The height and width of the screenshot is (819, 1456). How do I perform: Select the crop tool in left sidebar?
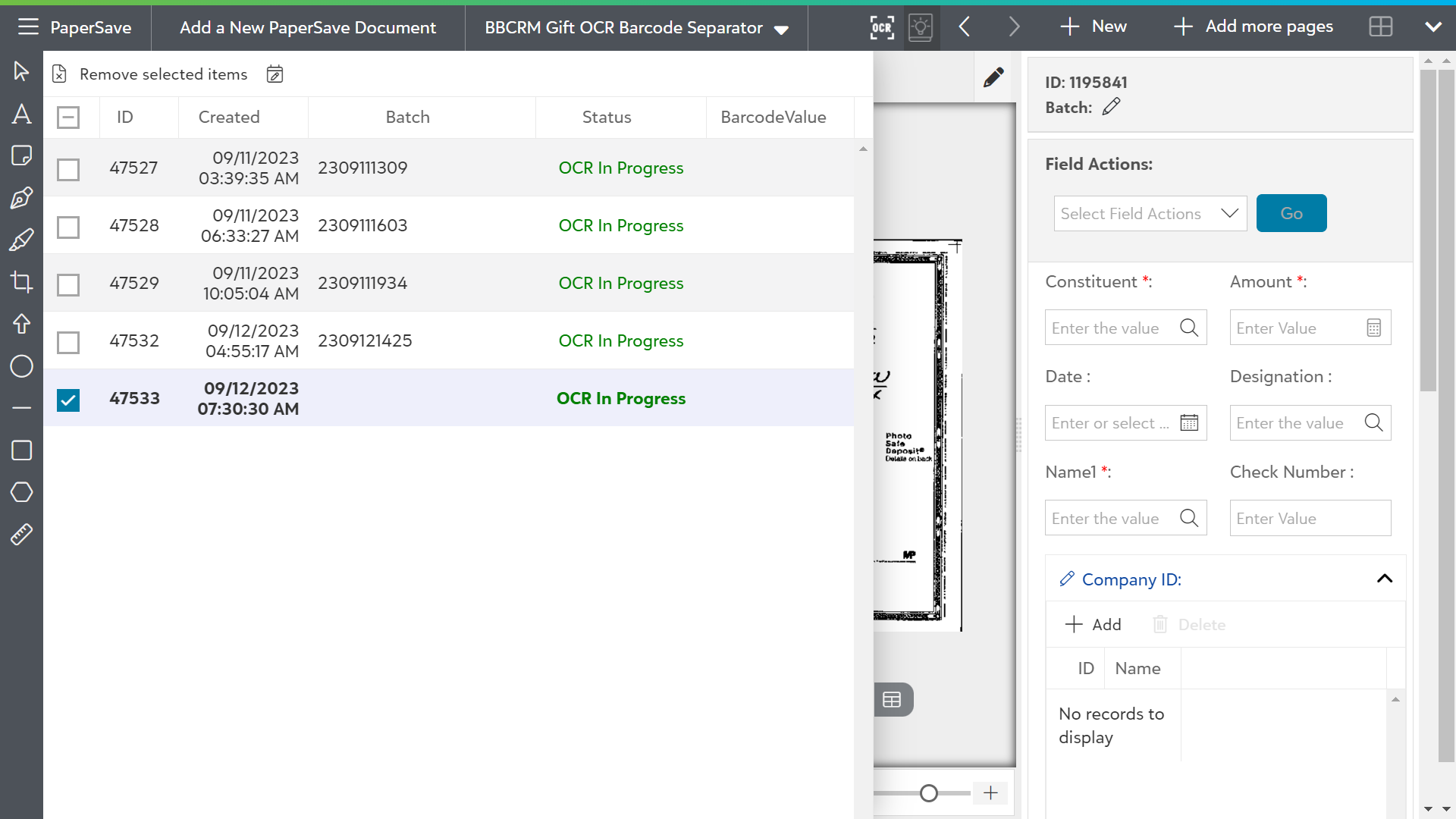point(21,282)
